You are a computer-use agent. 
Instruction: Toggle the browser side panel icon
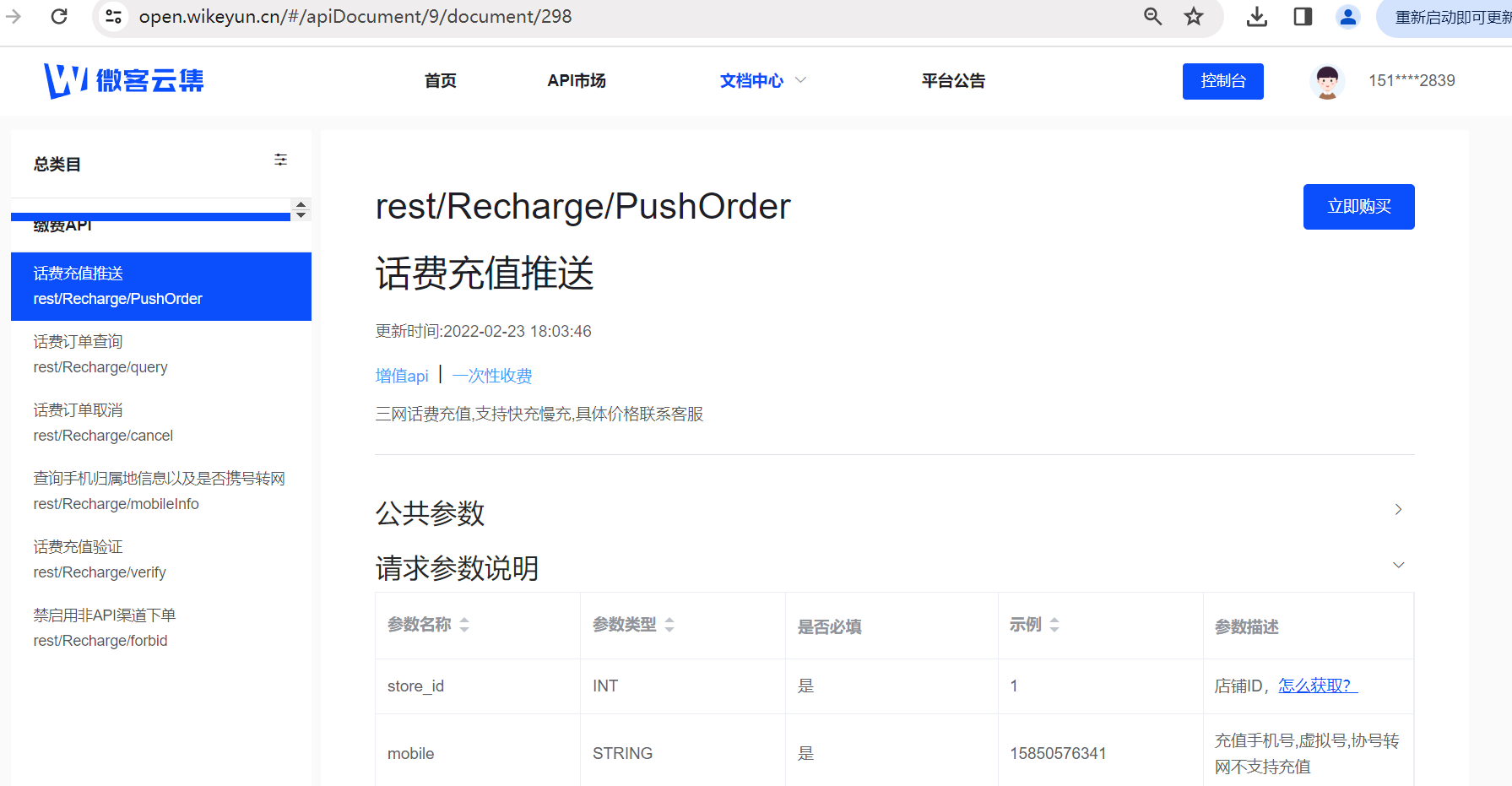click(1303, 16)
